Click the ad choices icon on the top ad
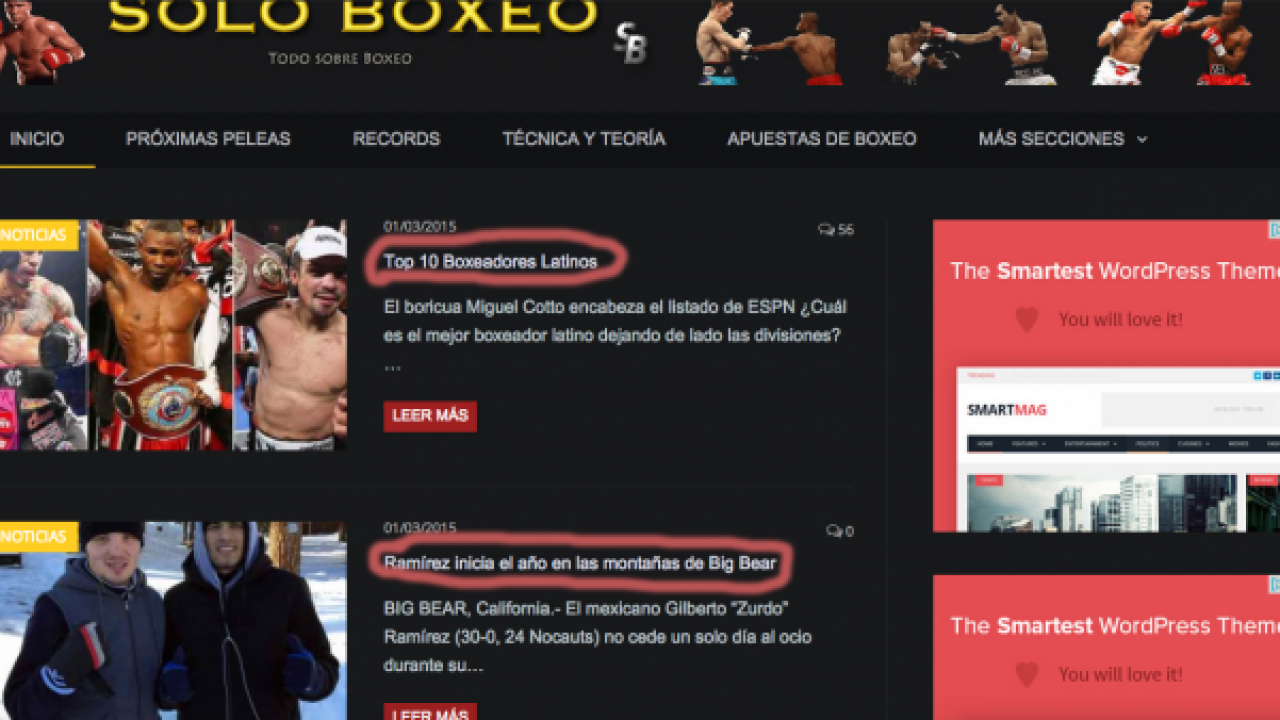The image size is (1280, 720). pos(1275,230)
